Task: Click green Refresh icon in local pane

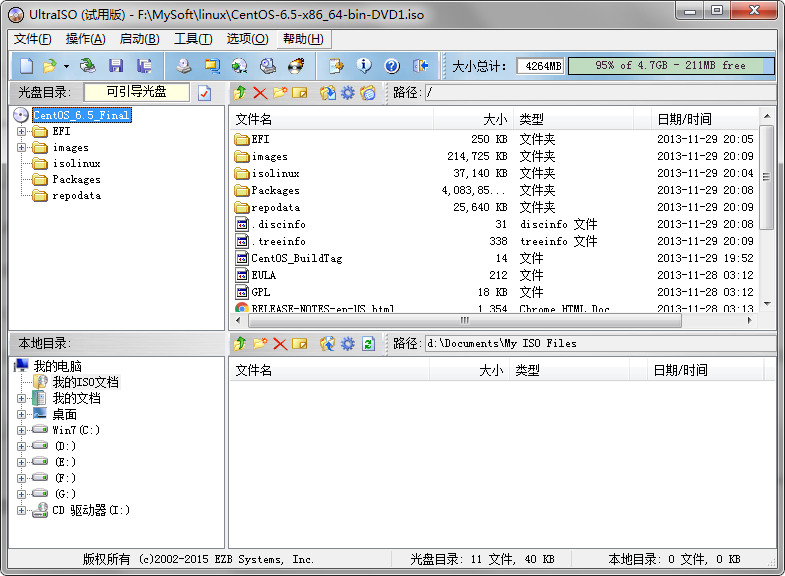Action: click(x=368, y=344)
